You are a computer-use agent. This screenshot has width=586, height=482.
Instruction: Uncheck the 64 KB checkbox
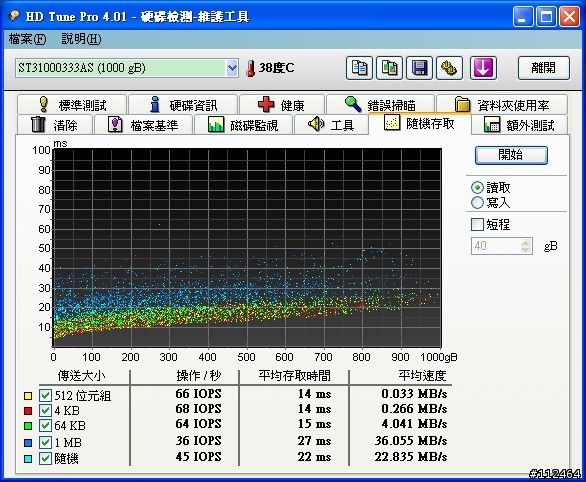45,425
